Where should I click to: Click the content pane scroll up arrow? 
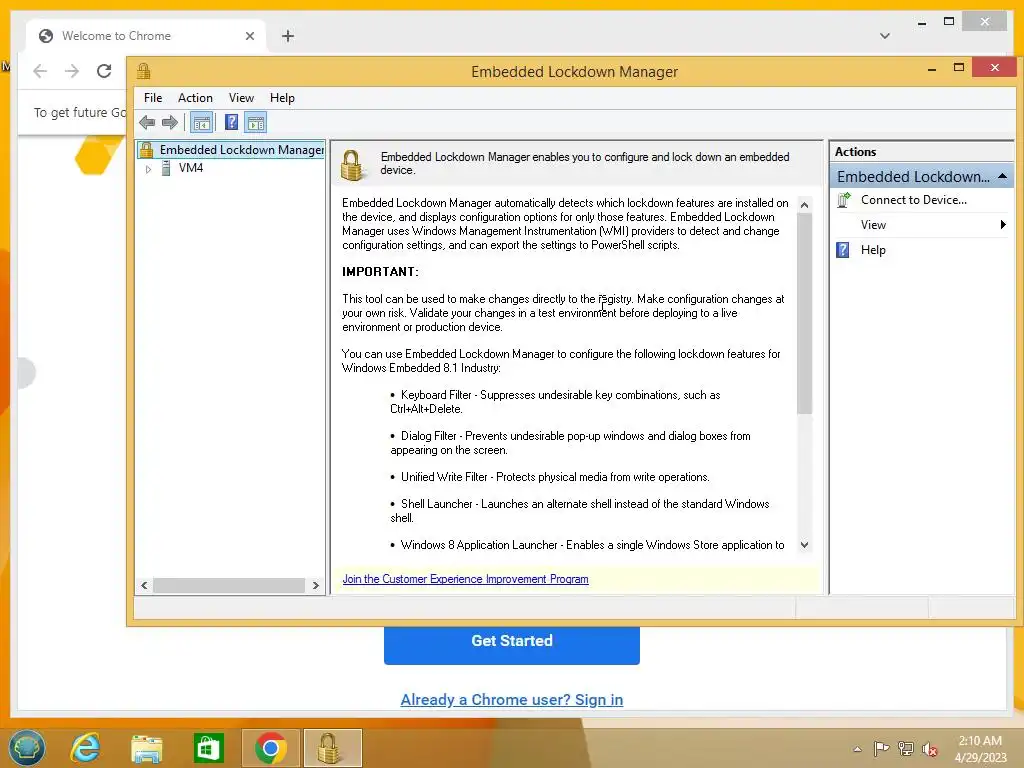point(805,204)
